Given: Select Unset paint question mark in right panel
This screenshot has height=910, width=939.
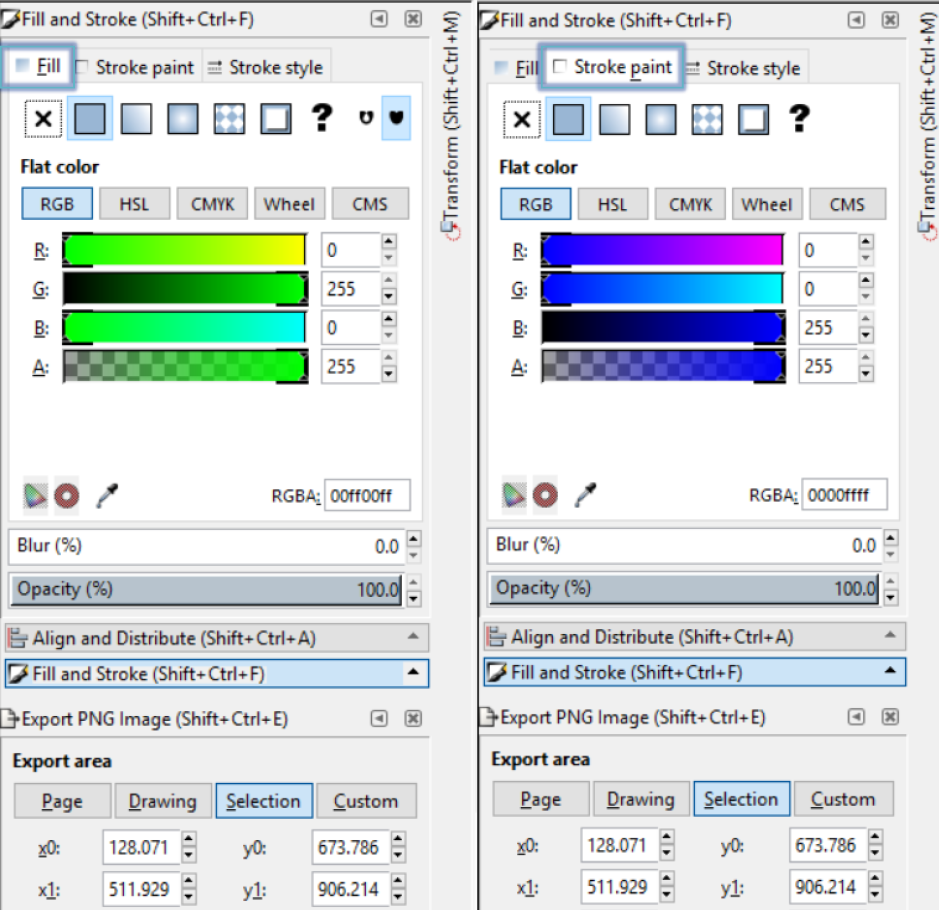Looking at the screenshot, I should tap(800, 119).
